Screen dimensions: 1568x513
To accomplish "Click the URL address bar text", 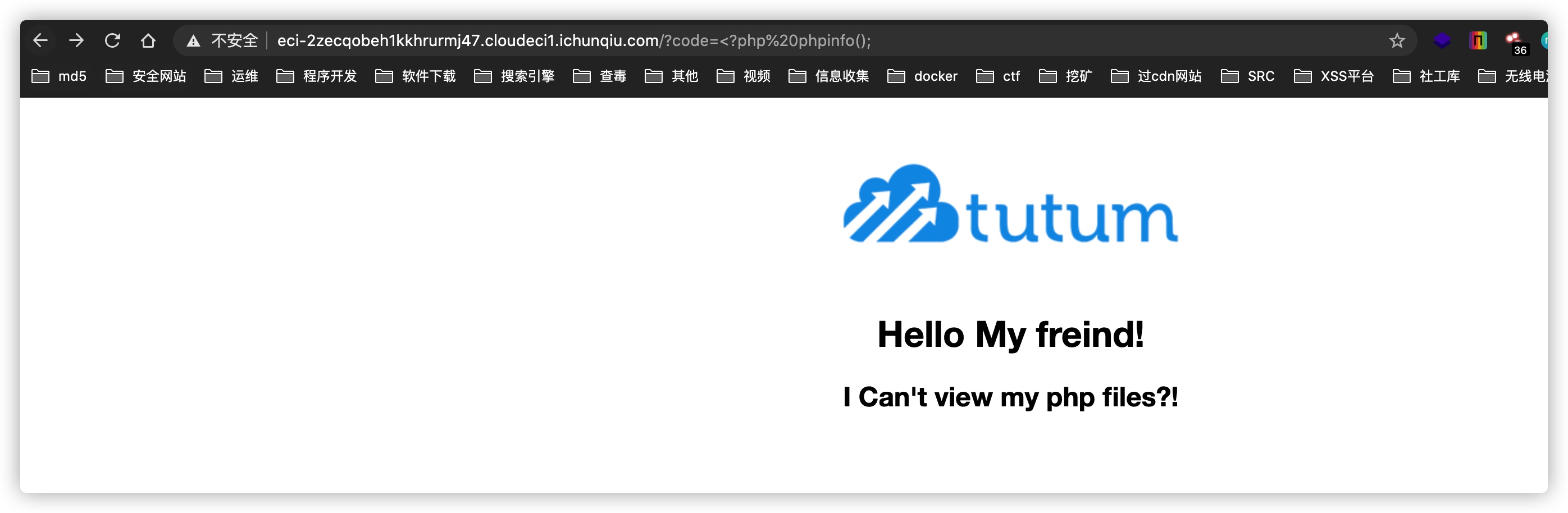I will pos(573,41).
